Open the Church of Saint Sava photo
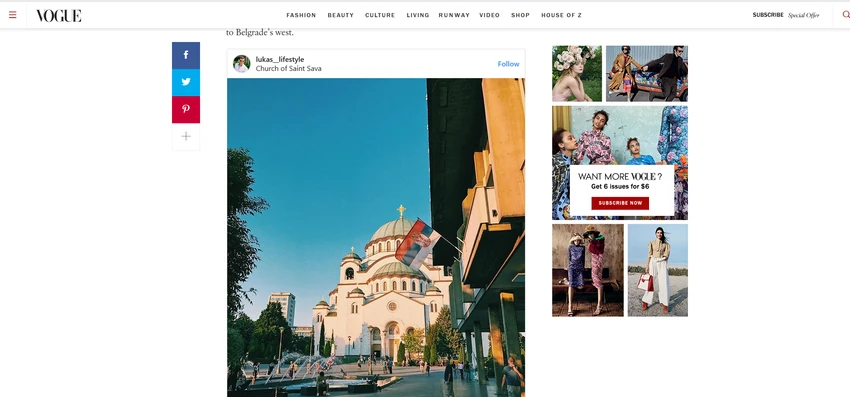The height and width of the screenshot is (397, 850). [x=376, y=238]
